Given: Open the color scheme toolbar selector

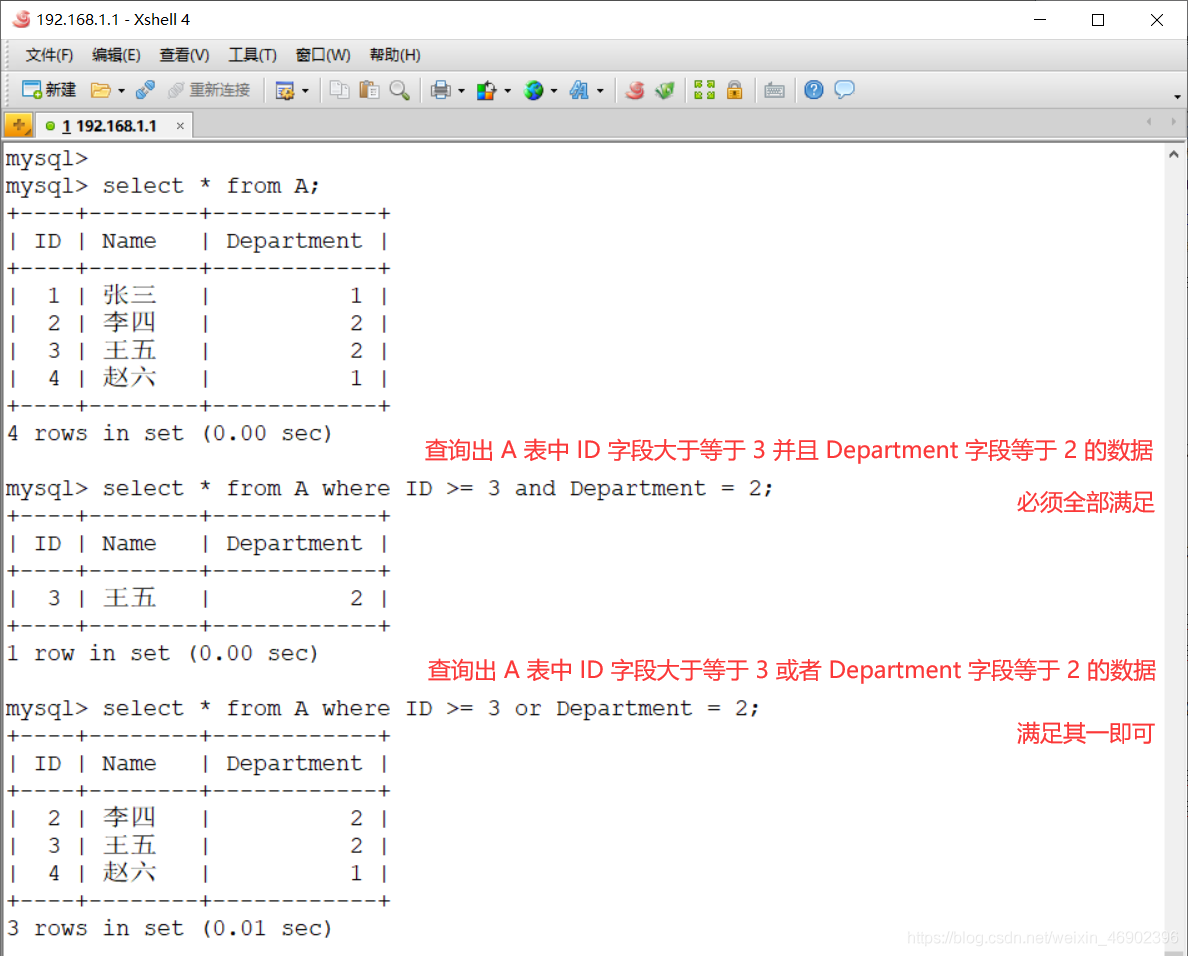Looking at the screenshot, I should pos(487,90).
